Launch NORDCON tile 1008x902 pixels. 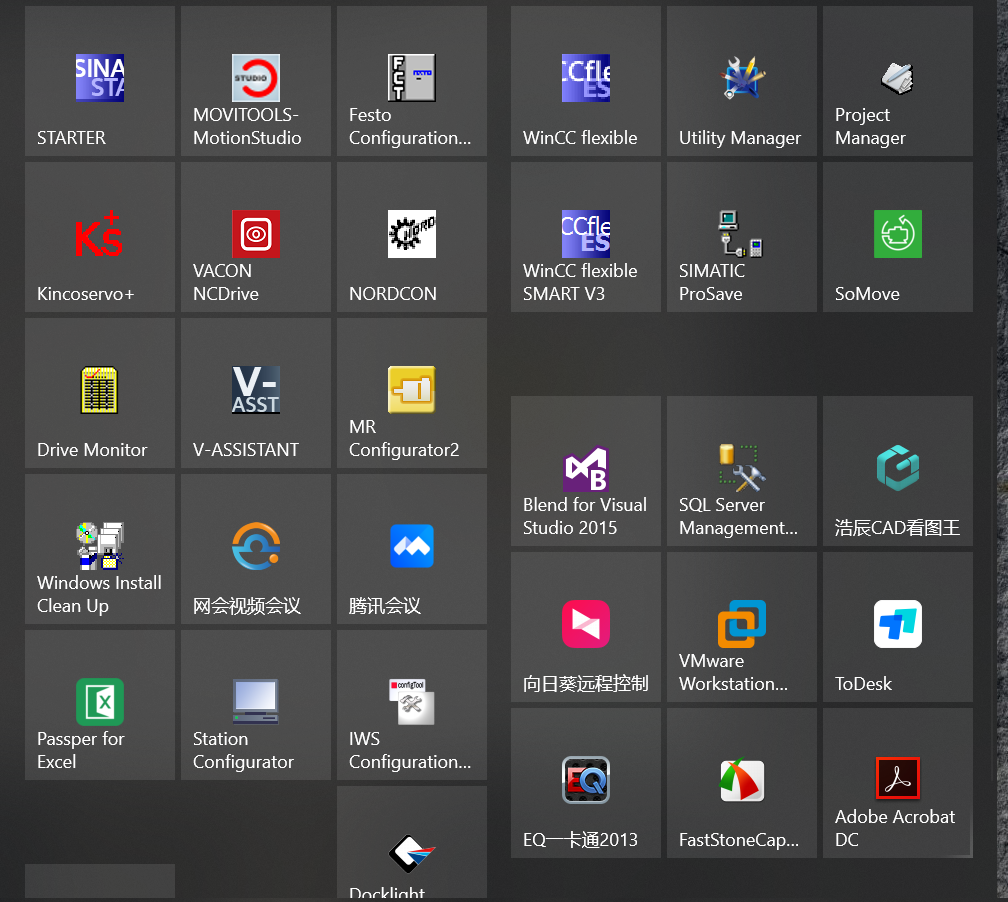[412, 237]
